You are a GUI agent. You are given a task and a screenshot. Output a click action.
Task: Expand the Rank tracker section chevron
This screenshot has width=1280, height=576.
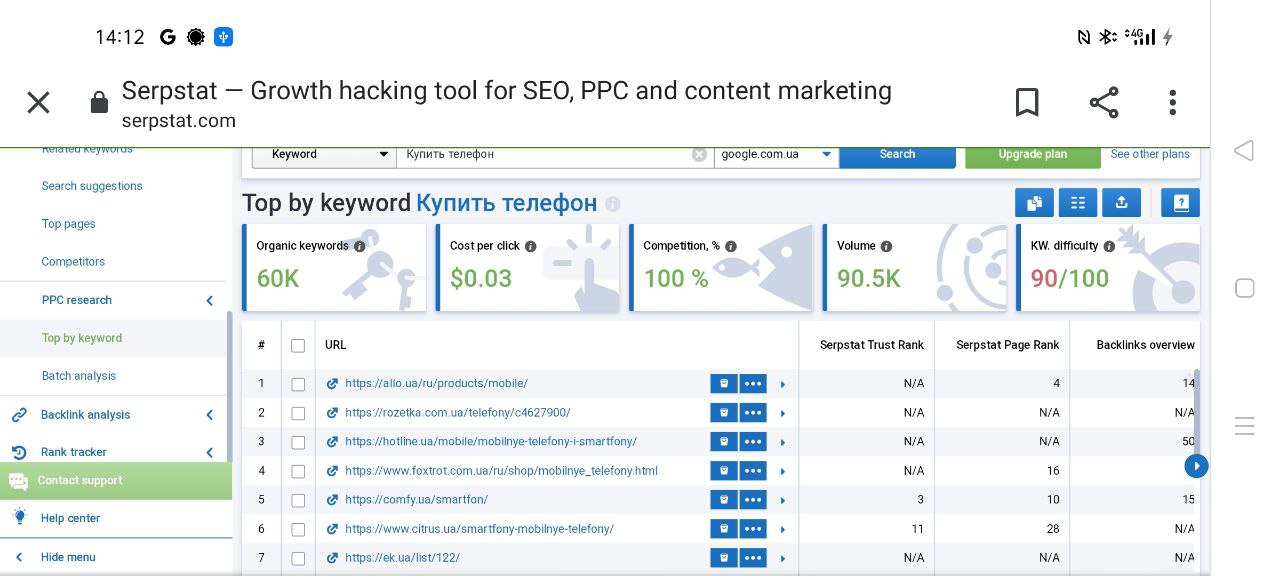coord(209,453)
